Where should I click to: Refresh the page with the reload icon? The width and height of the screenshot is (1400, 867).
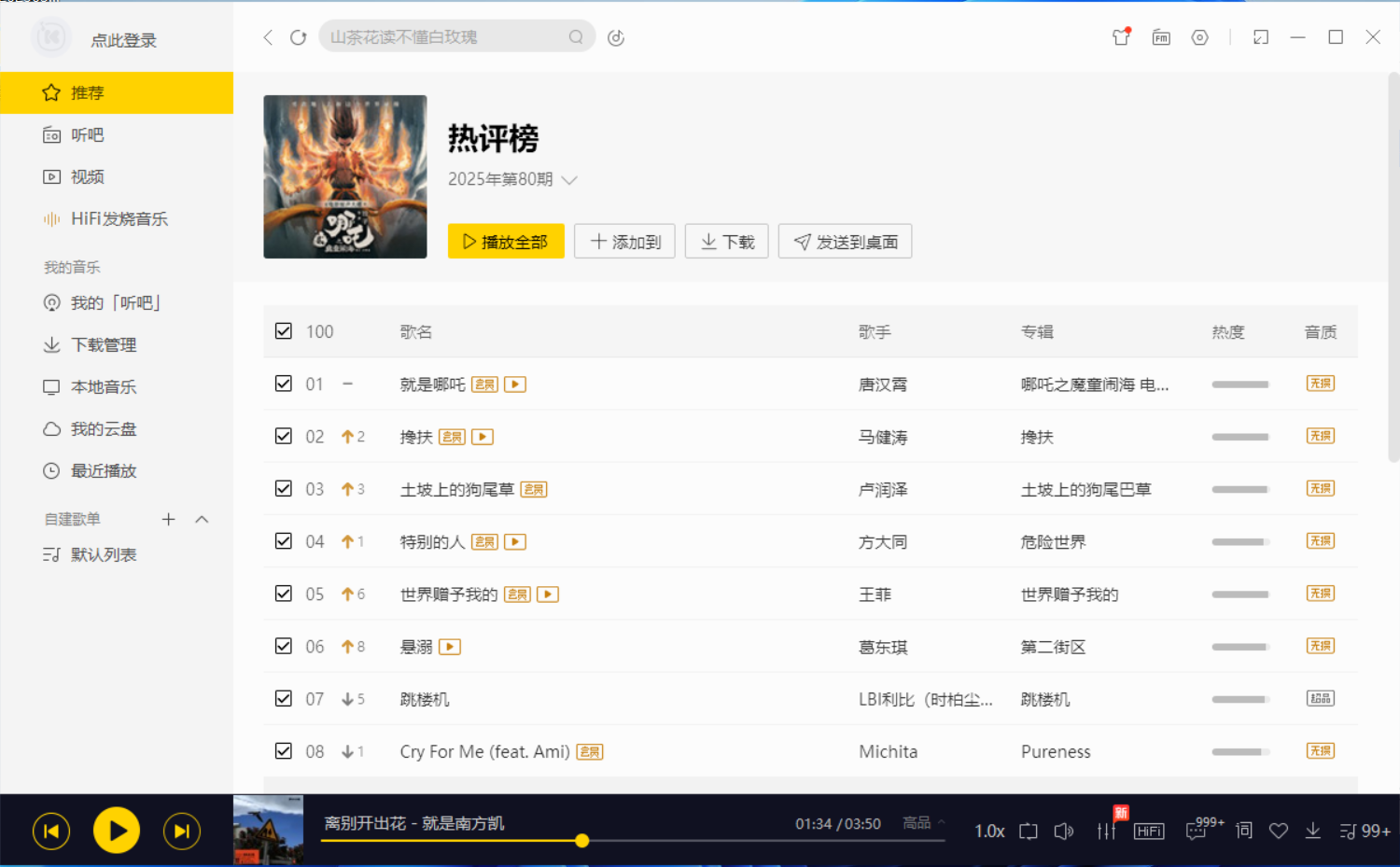point(298,37)
